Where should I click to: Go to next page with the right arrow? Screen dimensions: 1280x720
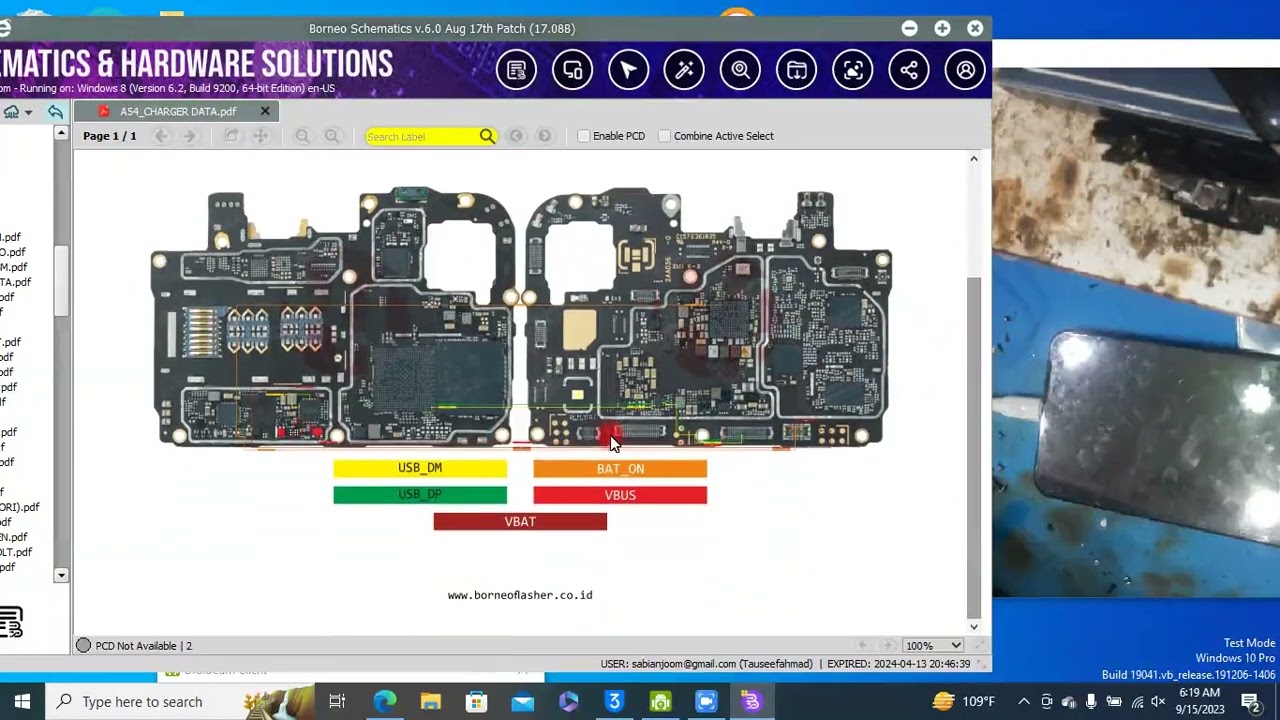coord(189,136)
